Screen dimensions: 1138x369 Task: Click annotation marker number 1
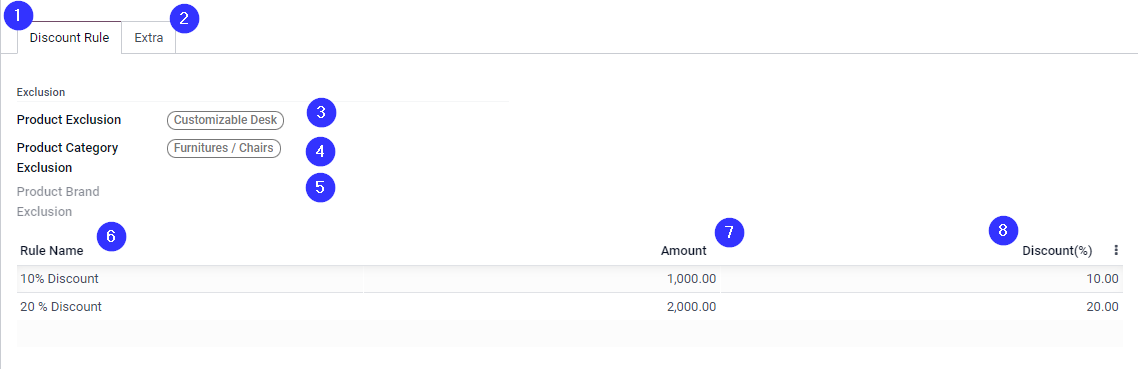click(18, 15)
